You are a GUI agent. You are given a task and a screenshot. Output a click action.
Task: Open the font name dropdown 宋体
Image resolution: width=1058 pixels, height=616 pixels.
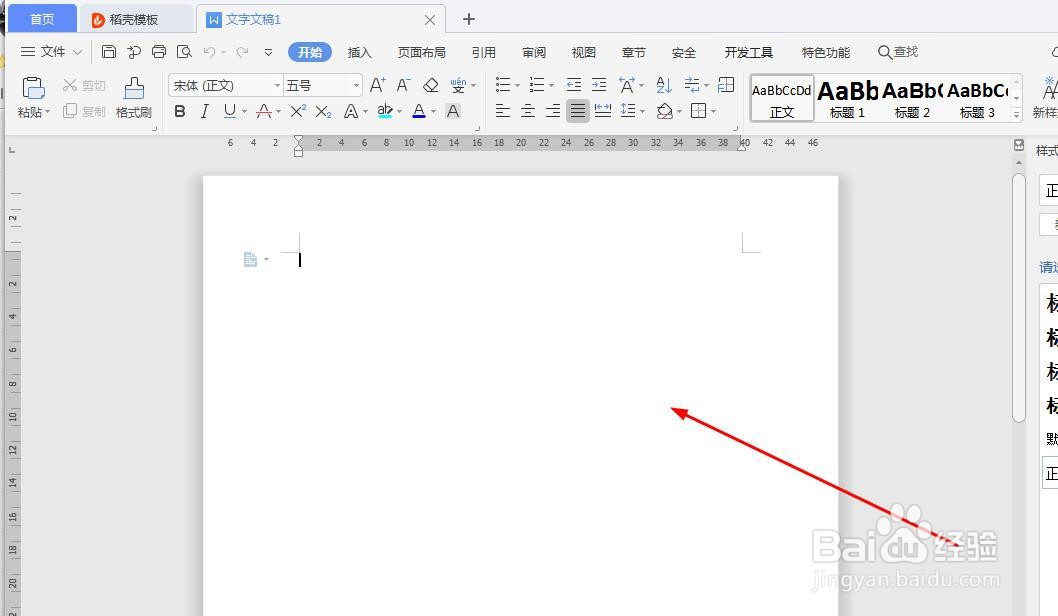click(277, 86)
